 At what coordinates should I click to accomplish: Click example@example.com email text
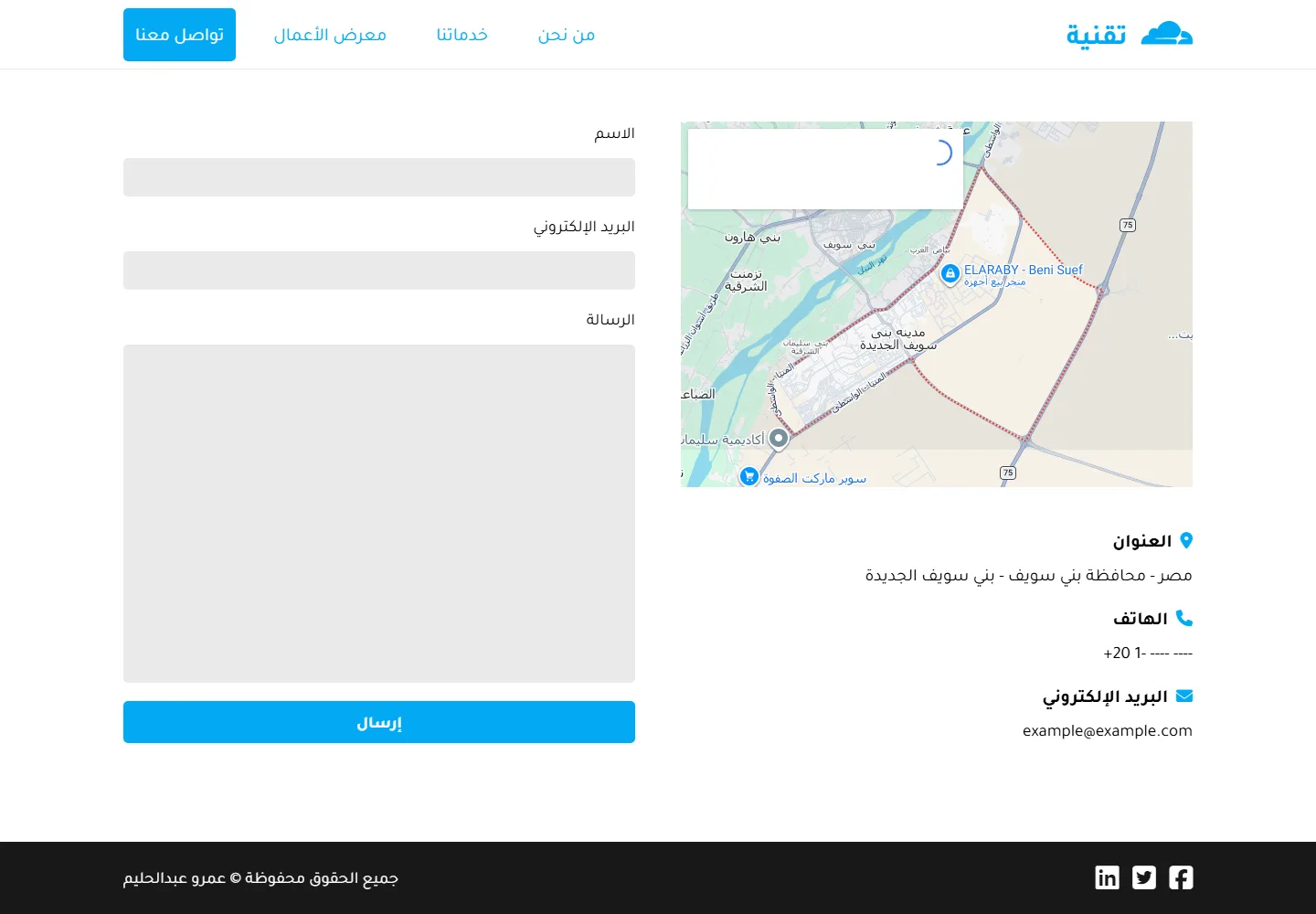[1108, 730]
